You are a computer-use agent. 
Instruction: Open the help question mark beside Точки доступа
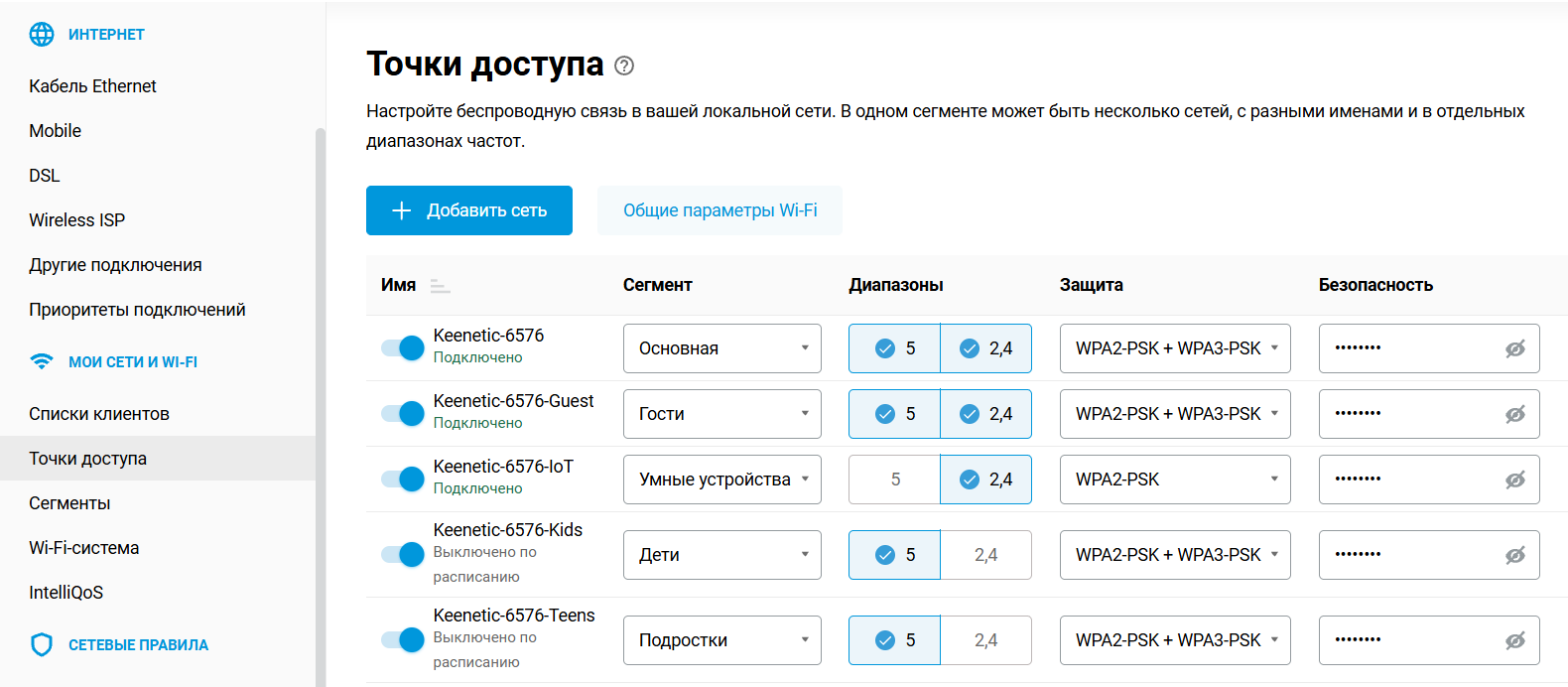point(624,66)
